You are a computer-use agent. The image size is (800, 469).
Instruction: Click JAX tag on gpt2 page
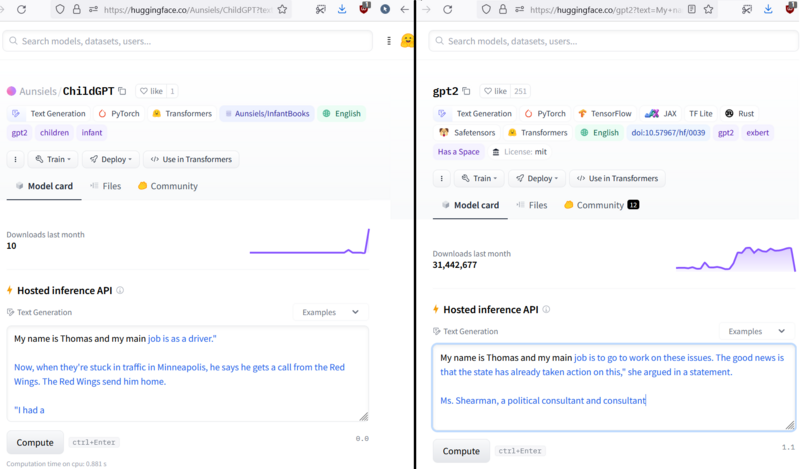pos(661,113)
